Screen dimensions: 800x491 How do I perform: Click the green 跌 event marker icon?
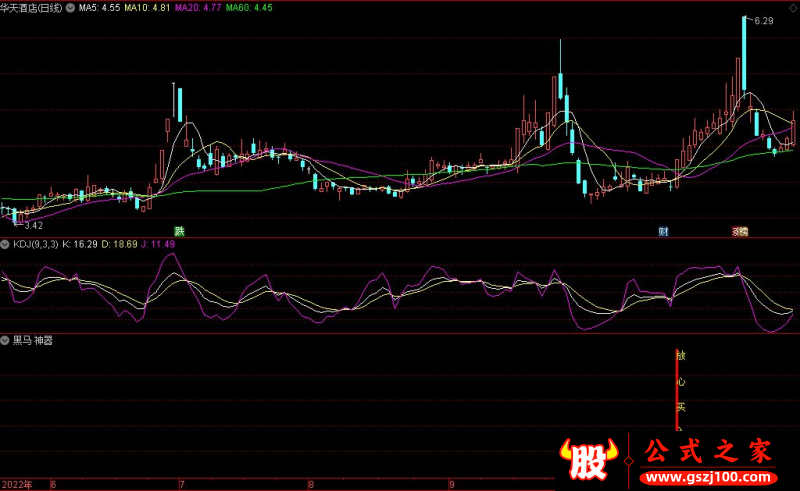[180, 230]
